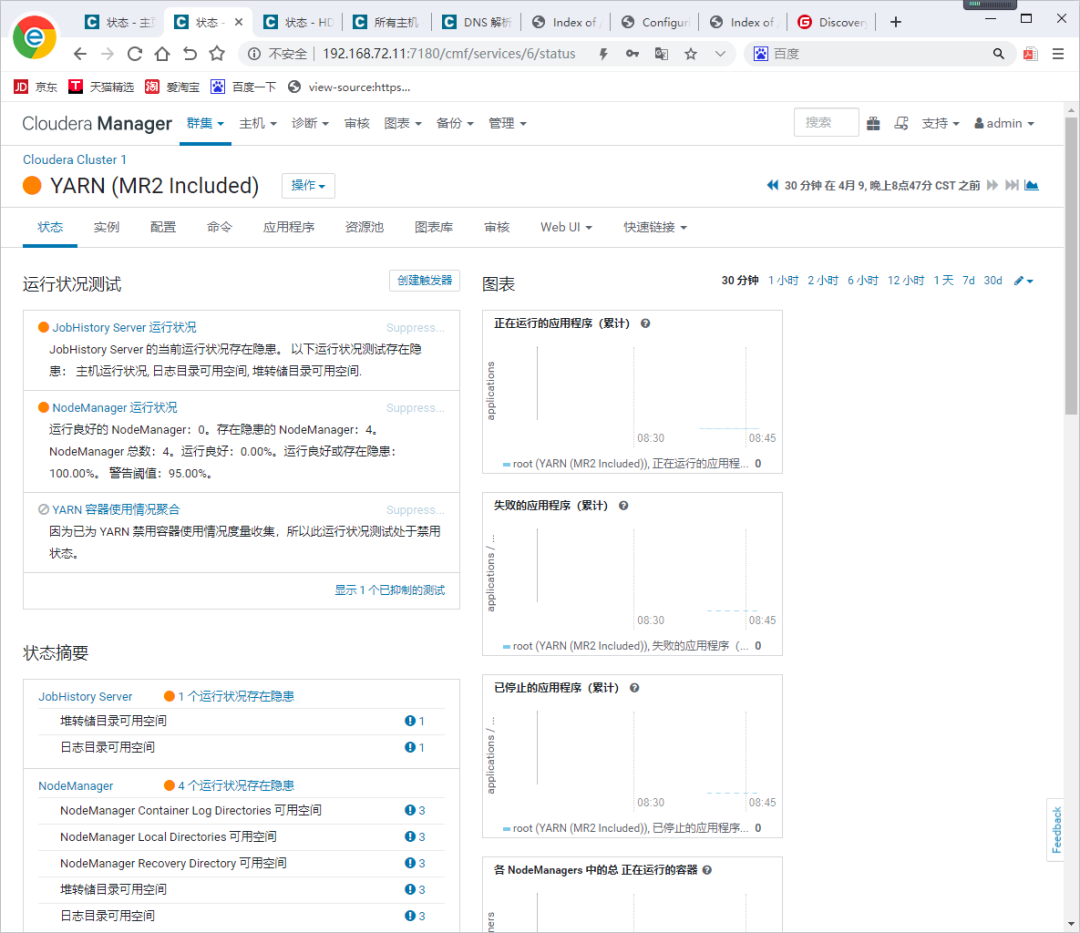Open the 备份 backup dropdown

pos(455,123)
